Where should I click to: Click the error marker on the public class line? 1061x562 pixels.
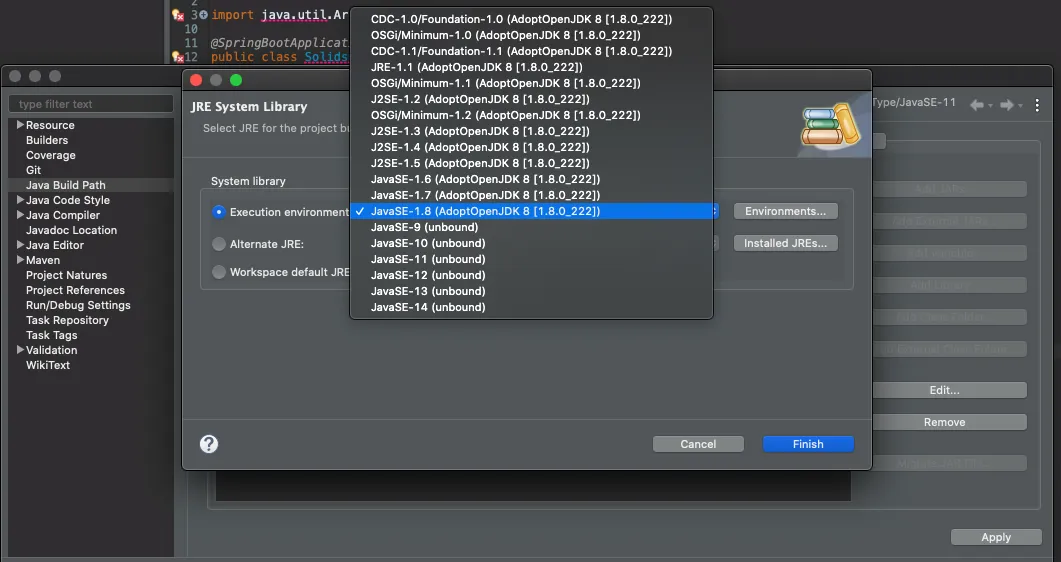click(178, 57)
